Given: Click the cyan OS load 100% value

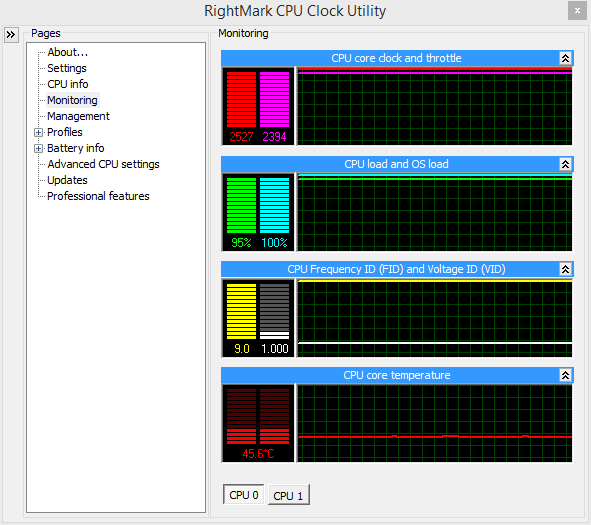Looking at the screenshot, I should (x=274, y=243).
